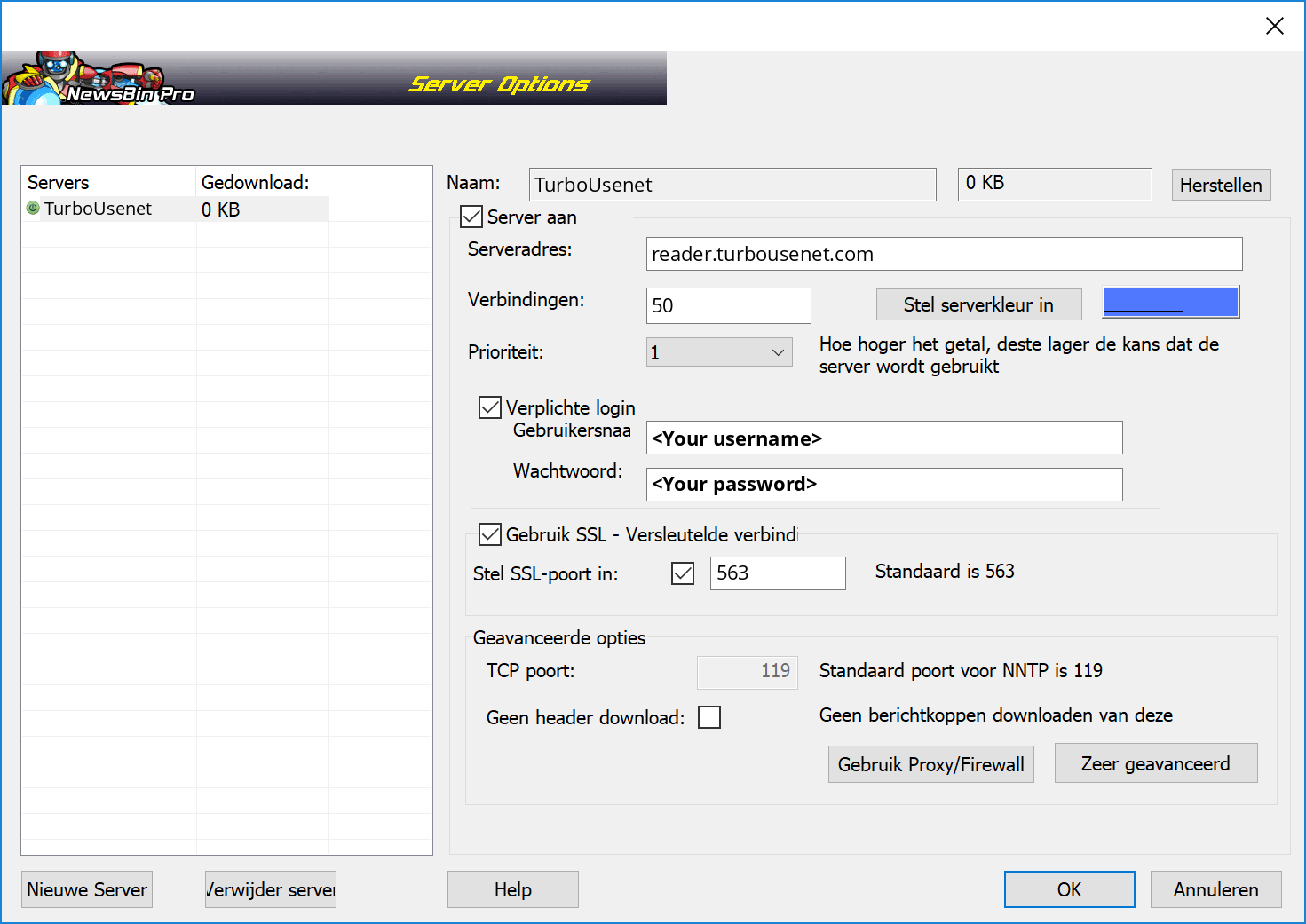Viewport: 1306px width, 924px height.
Task: Click the Herstellen button
Action: coord(1221,185)
